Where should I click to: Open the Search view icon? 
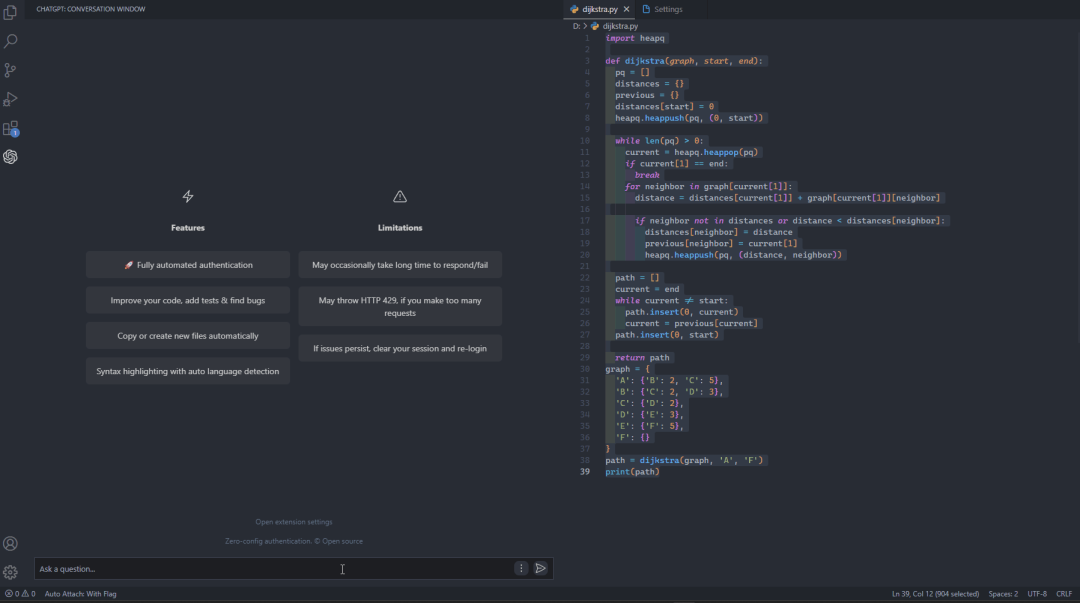point(11,42)
